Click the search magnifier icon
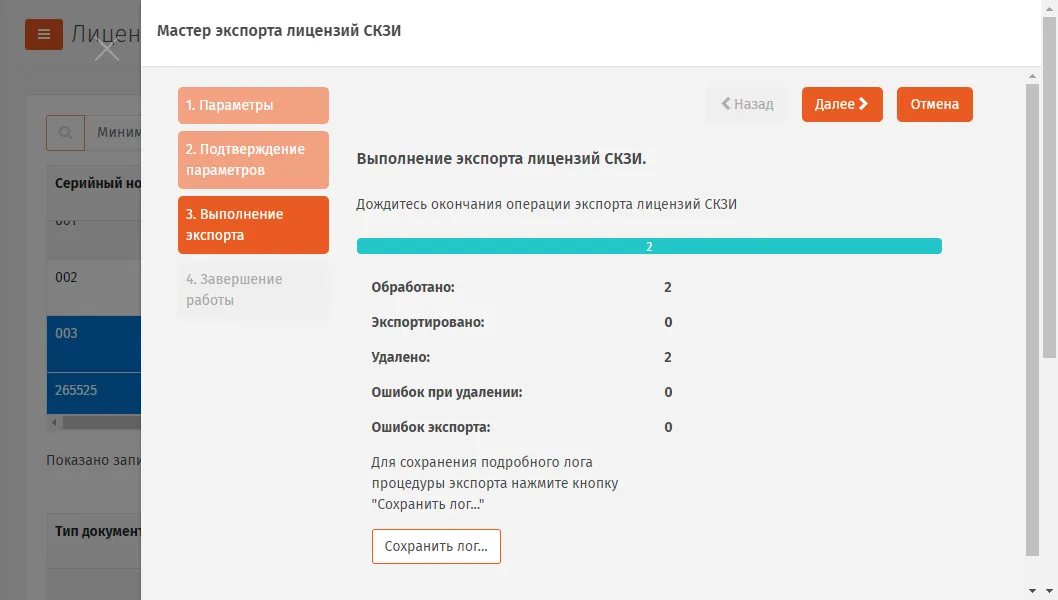Viewport: 1058px width, 600px height. [x=65, y=132]
